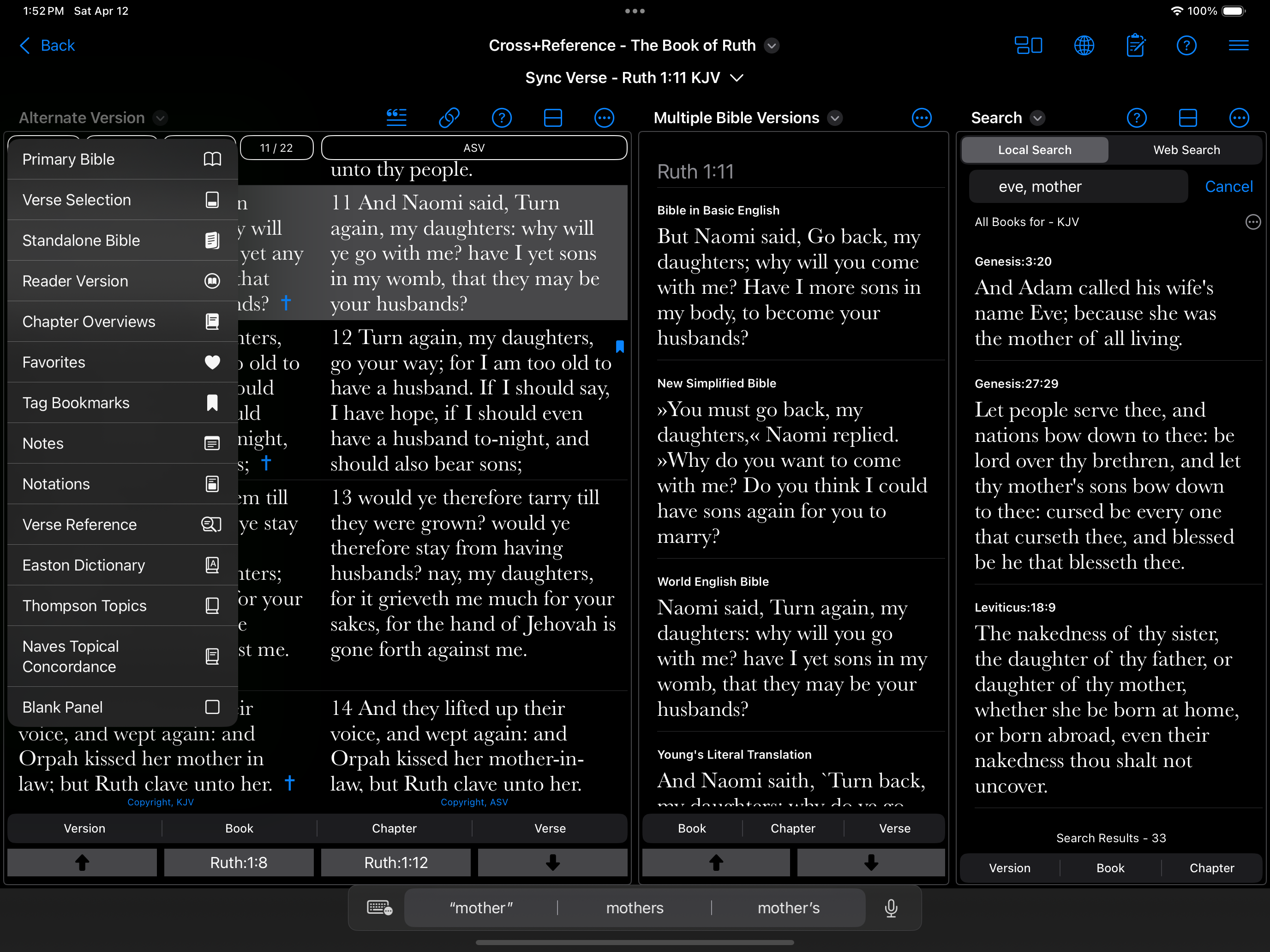Image resolution: width=1270 pixels, height=952 pixels.
Task: Open more options in Search panel header
Action: (1239, 118)
